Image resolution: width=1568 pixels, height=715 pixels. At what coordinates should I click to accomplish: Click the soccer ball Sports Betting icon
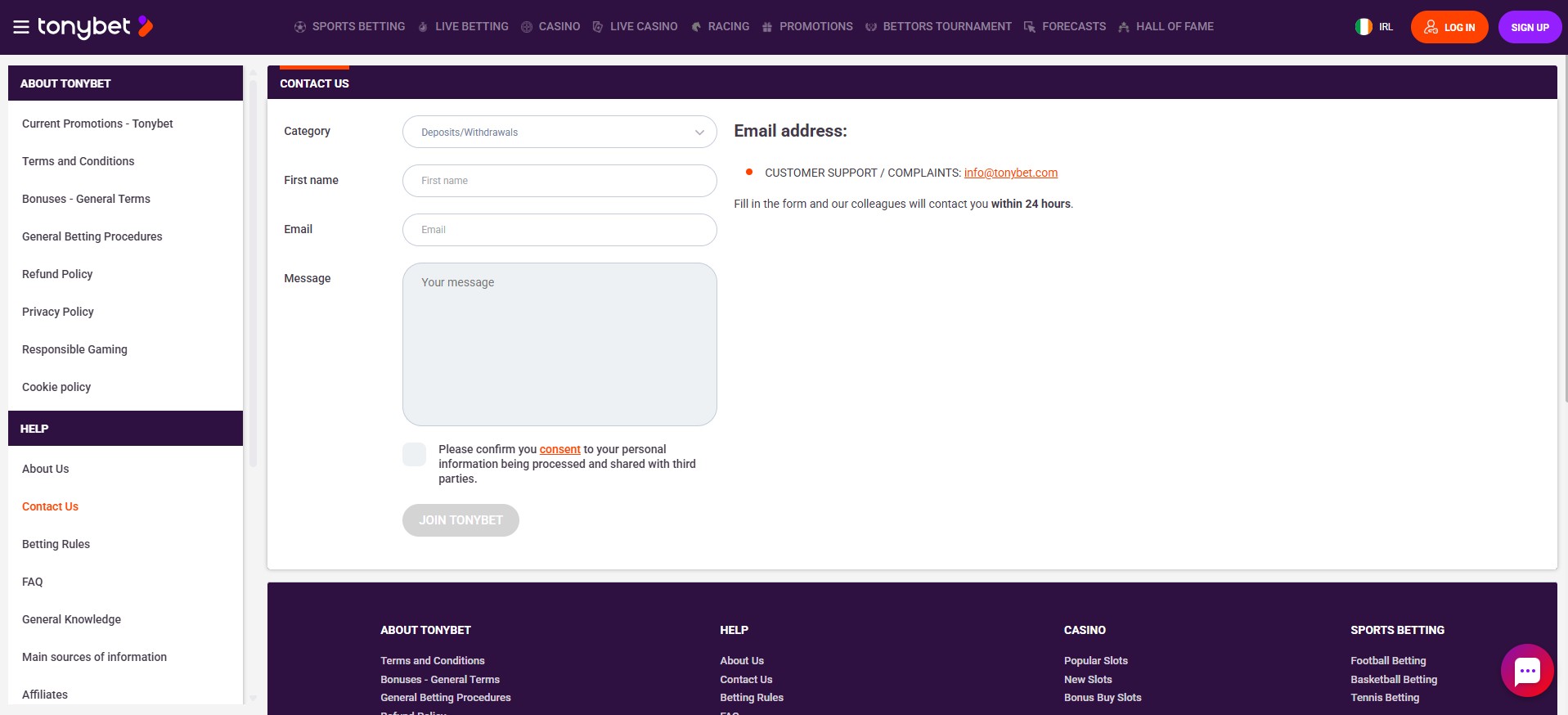(300, 27)
